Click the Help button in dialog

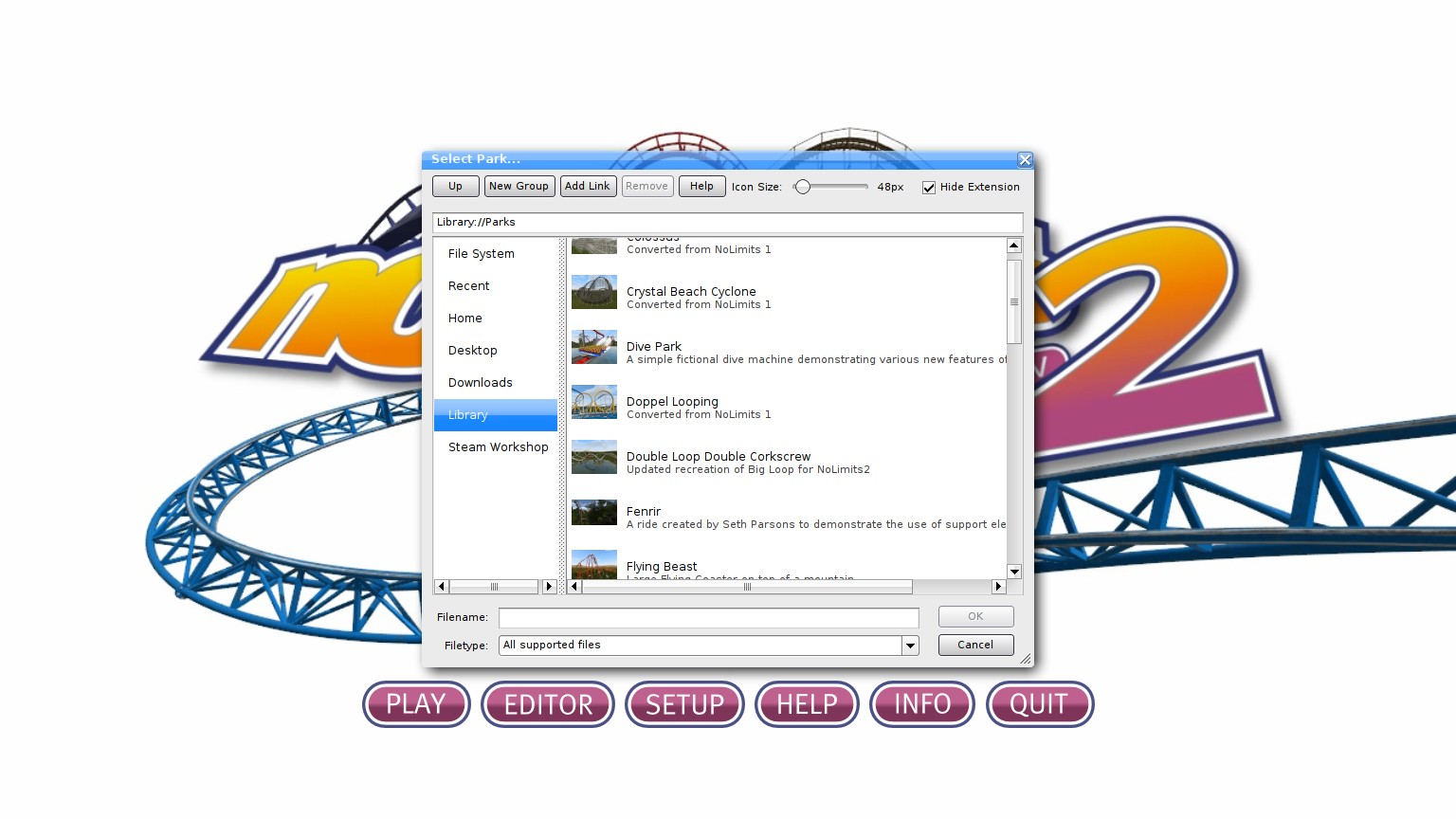[702, 187]
